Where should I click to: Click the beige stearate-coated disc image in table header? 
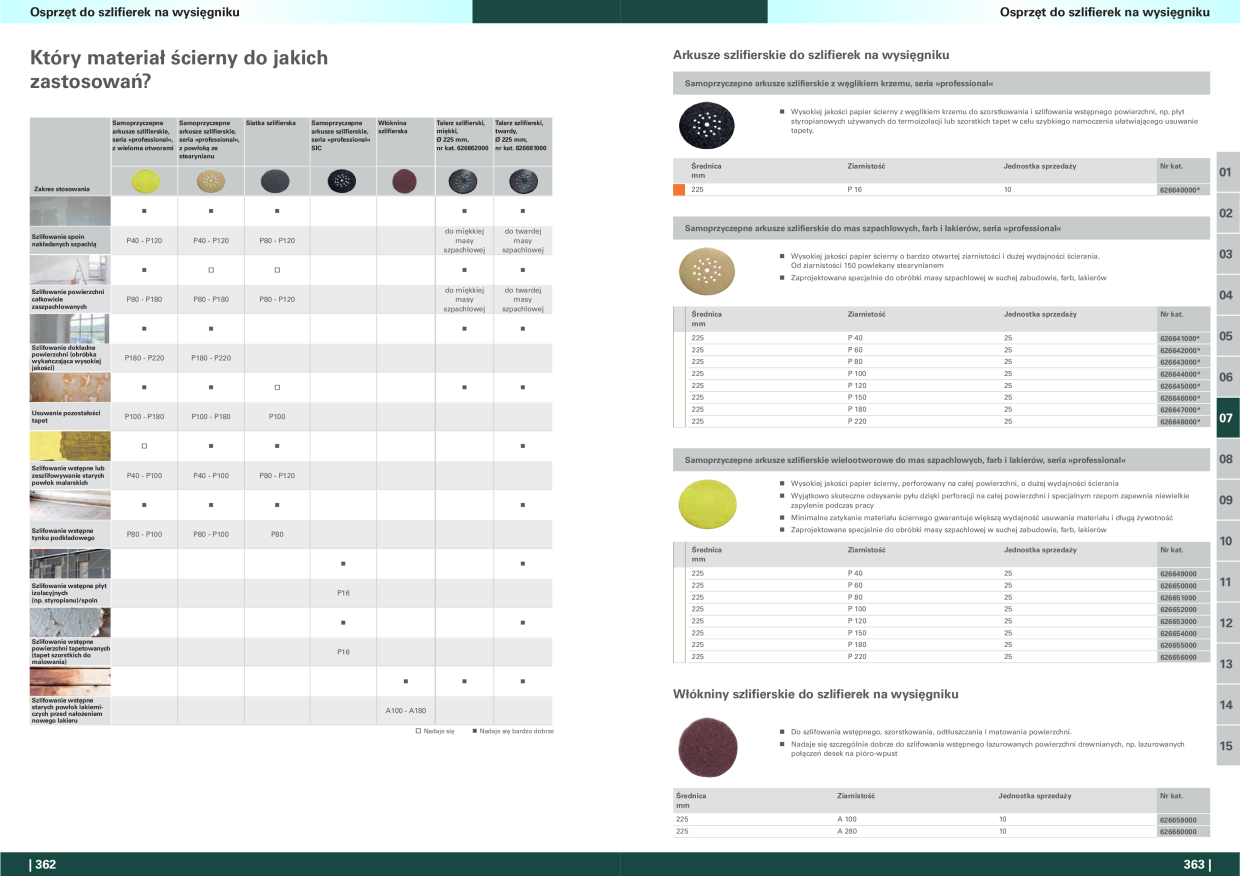point(210,181)
